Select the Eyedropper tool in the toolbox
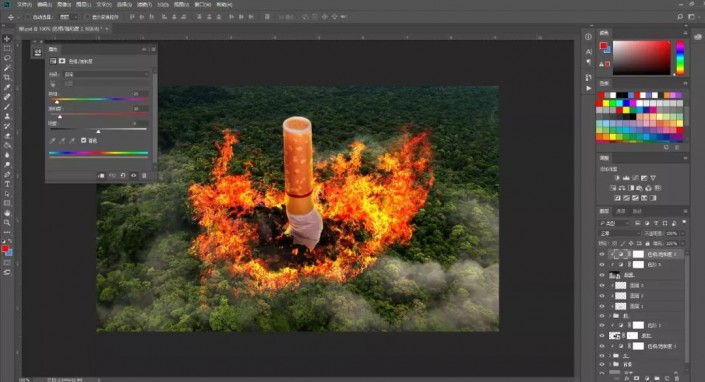This screenshot has width=705, height=382. coord(7,87)
